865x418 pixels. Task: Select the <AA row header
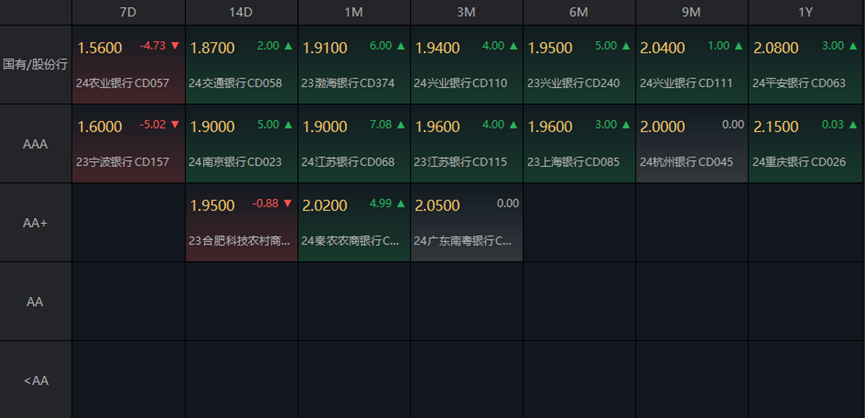pyautogui.click(x=35, y=380)
